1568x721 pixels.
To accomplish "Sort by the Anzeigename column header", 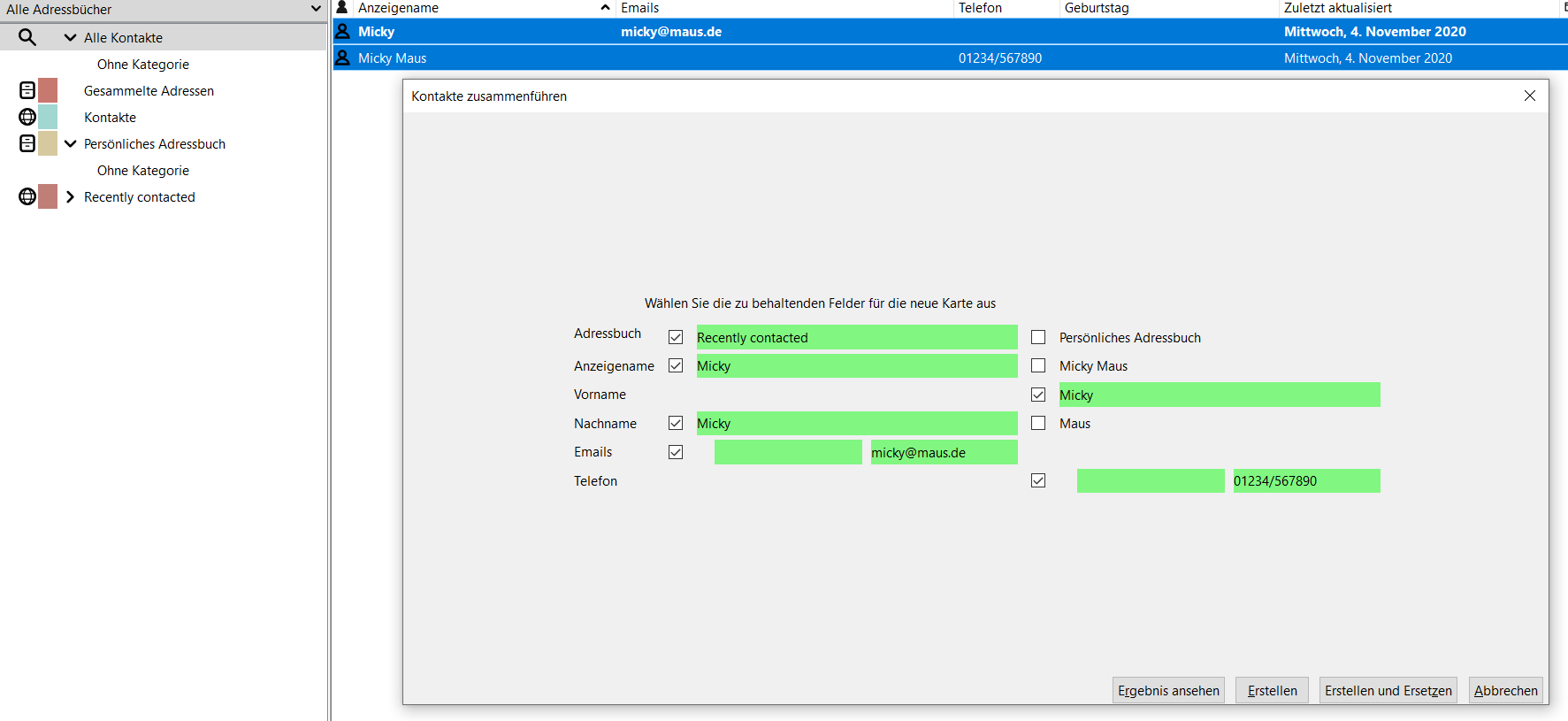I will point(478,8).
